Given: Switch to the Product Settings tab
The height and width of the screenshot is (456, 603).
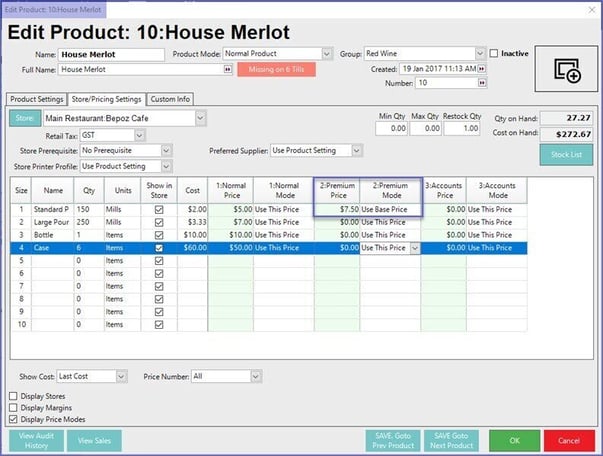Looking at the screenshot, I should coord(35,99).
